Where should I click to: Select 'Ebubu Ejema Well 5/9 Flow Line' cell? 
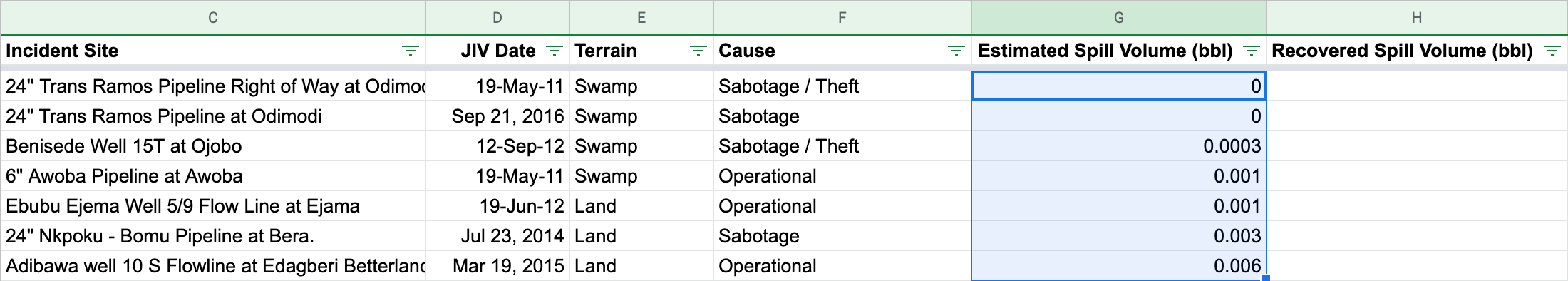click(213, 206)
